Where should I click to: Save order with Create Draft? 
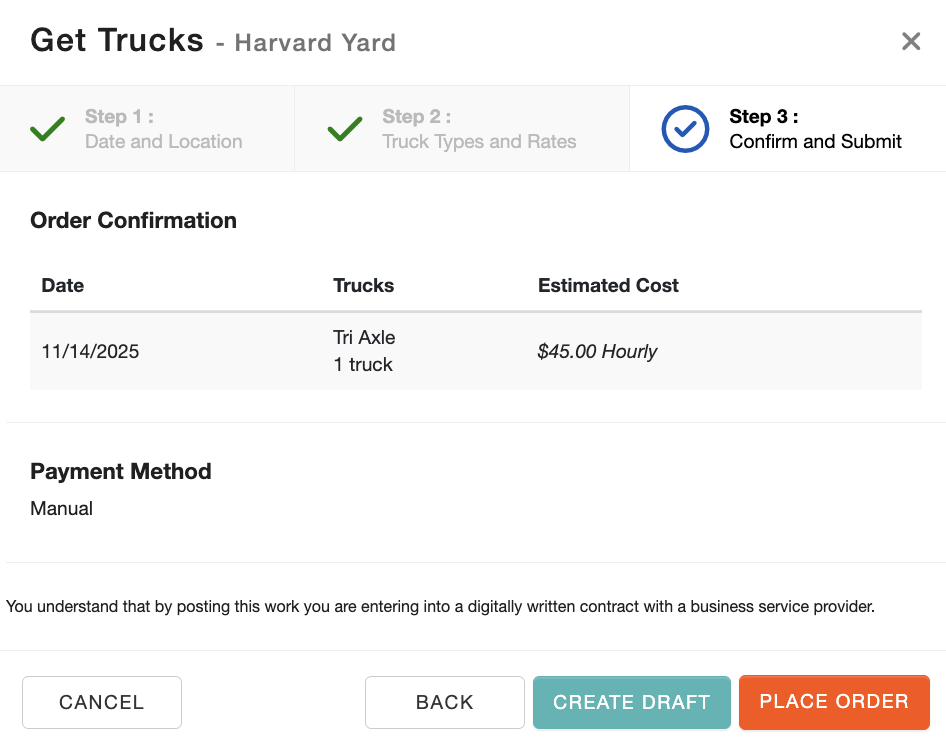pos(631,702)
